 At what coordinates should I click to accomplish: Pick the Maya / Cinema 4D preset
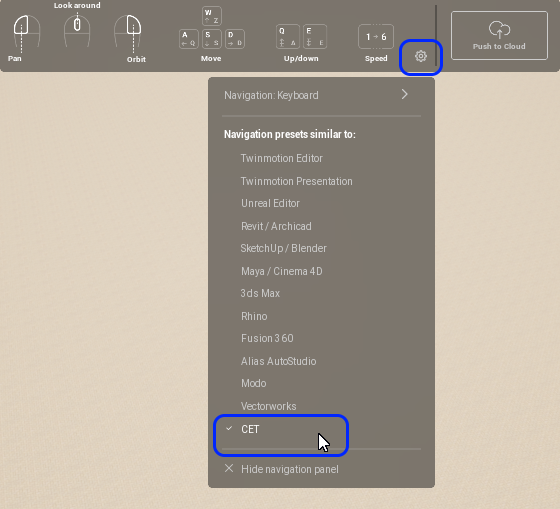(281, 271)
